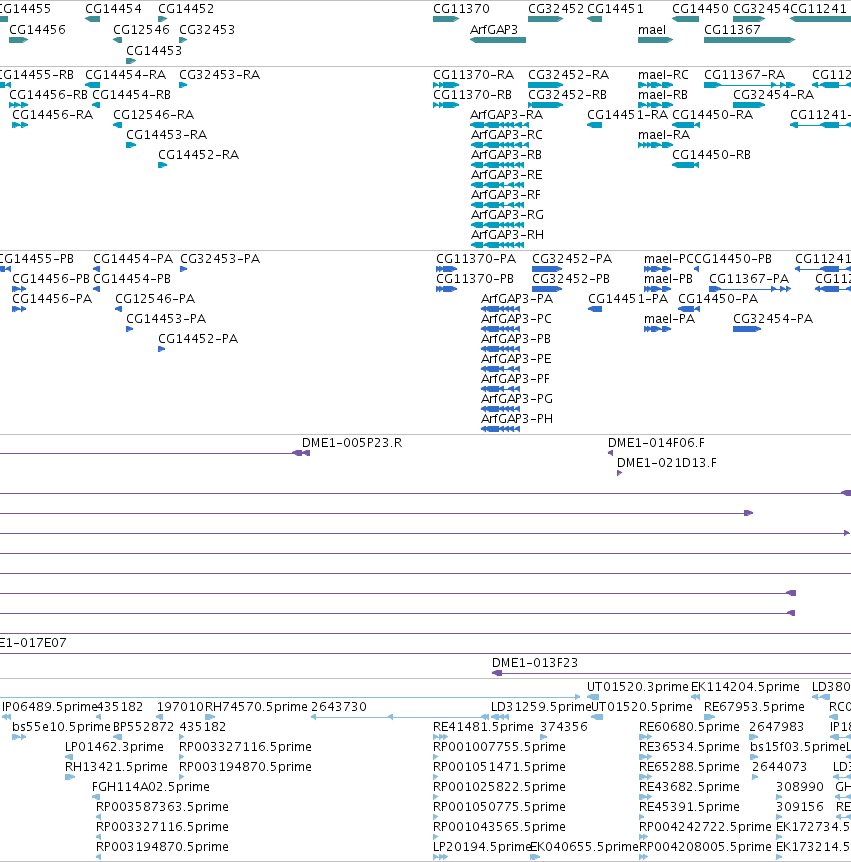Image resolution: width=851 pixels, height=862 pixels.
Task: Open the RH74570.5prime EST label
Action: click(256, 706)
